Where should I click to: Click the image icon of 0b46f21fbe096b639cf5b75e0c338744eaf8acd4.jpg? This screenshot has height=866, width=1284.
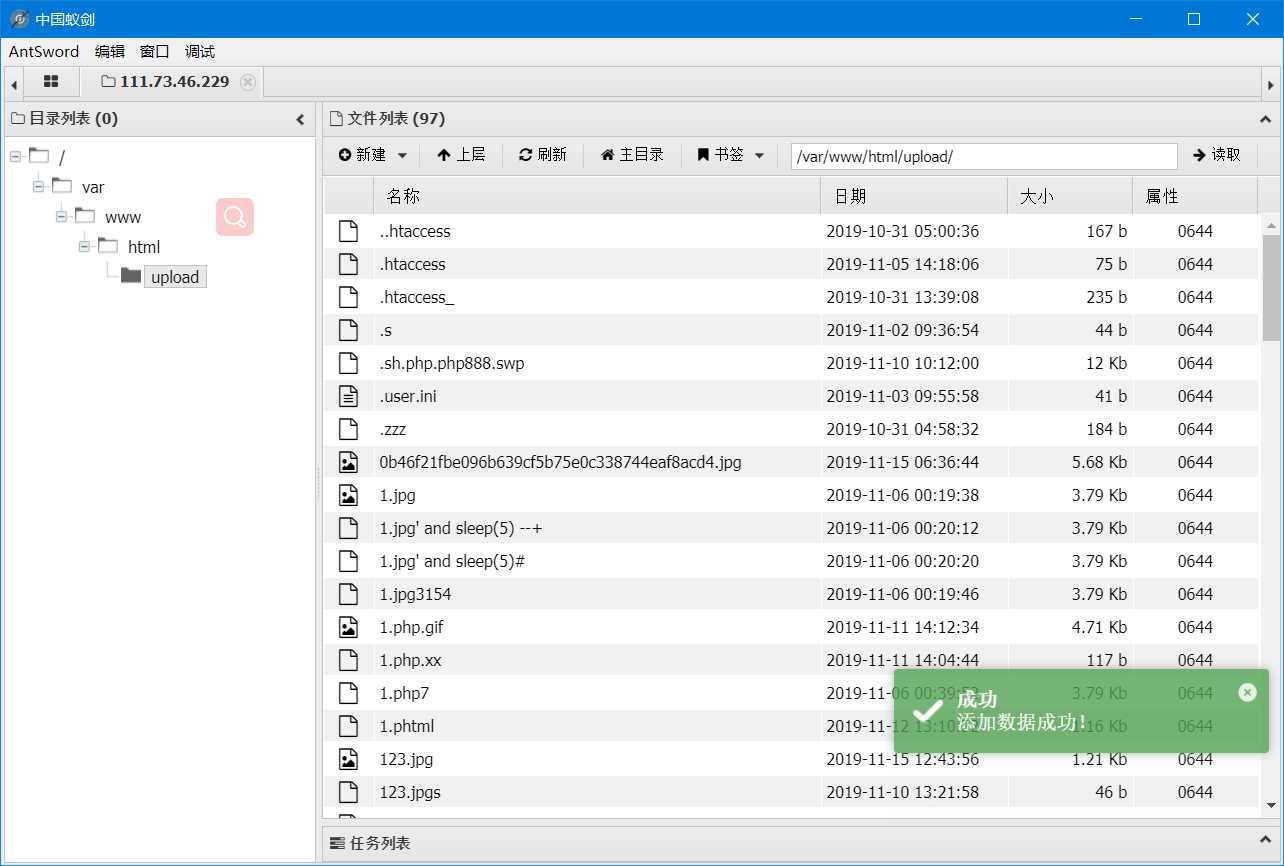pos(348,462)
